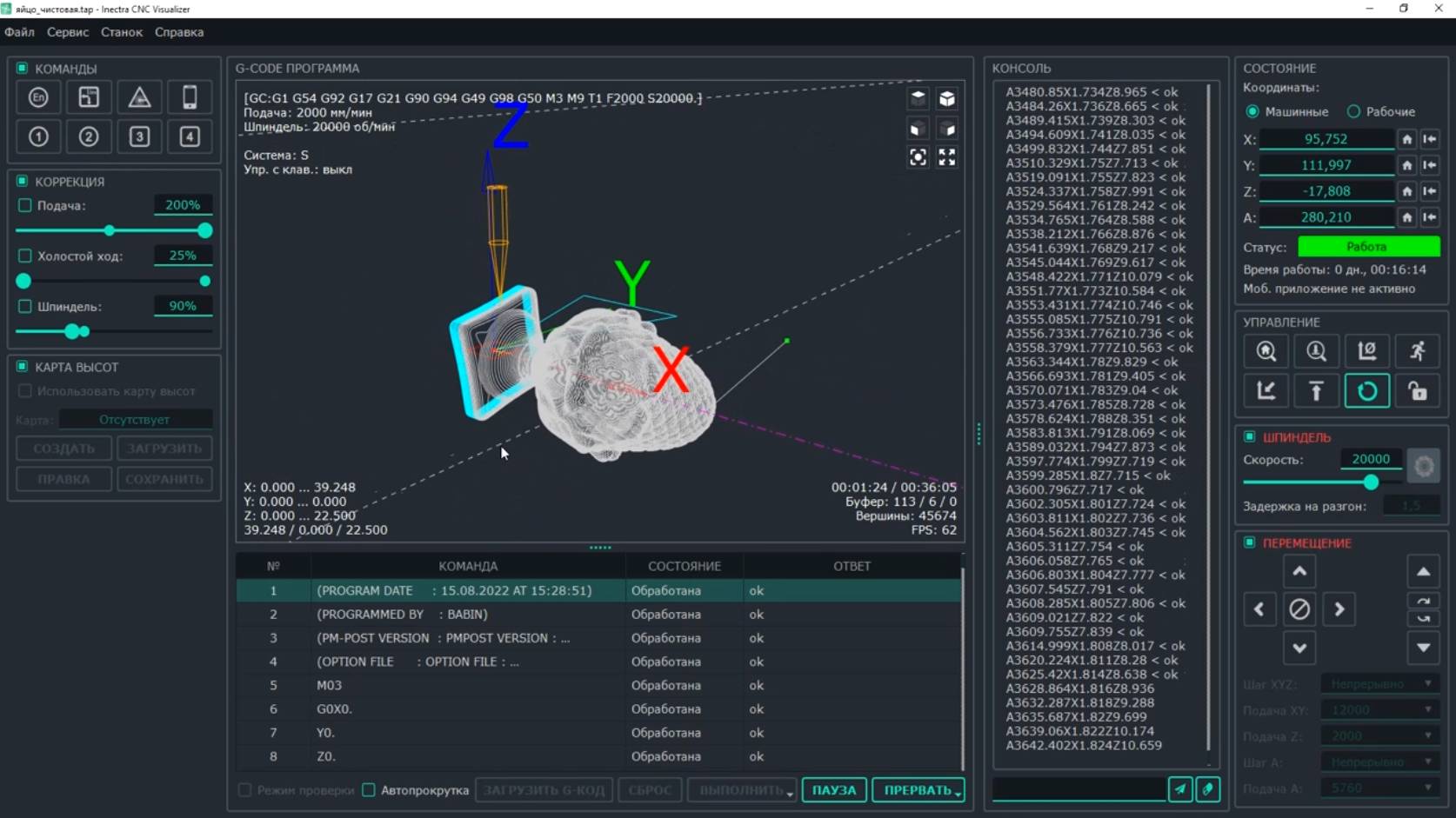Image resolution: width=1456 pixels, height=818 pixels.
Task: Click the green rotate icon in control panel
Action: 1367,390
